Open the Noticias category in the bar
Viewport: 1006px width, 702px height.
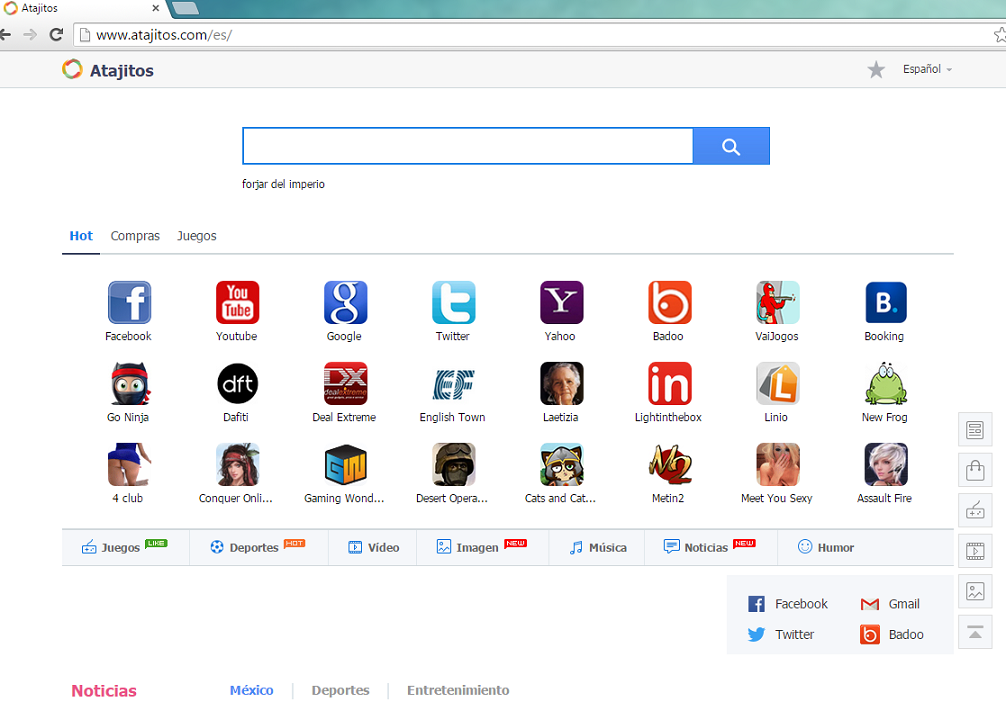pyautogui.click(x=710, y=547)
